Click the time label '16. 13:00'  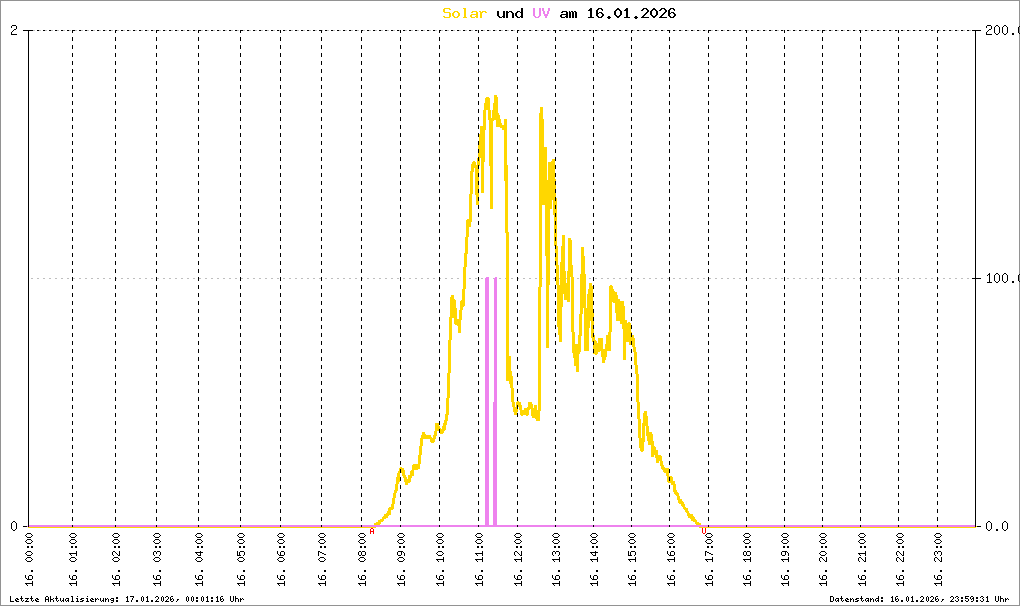[556, 559]
